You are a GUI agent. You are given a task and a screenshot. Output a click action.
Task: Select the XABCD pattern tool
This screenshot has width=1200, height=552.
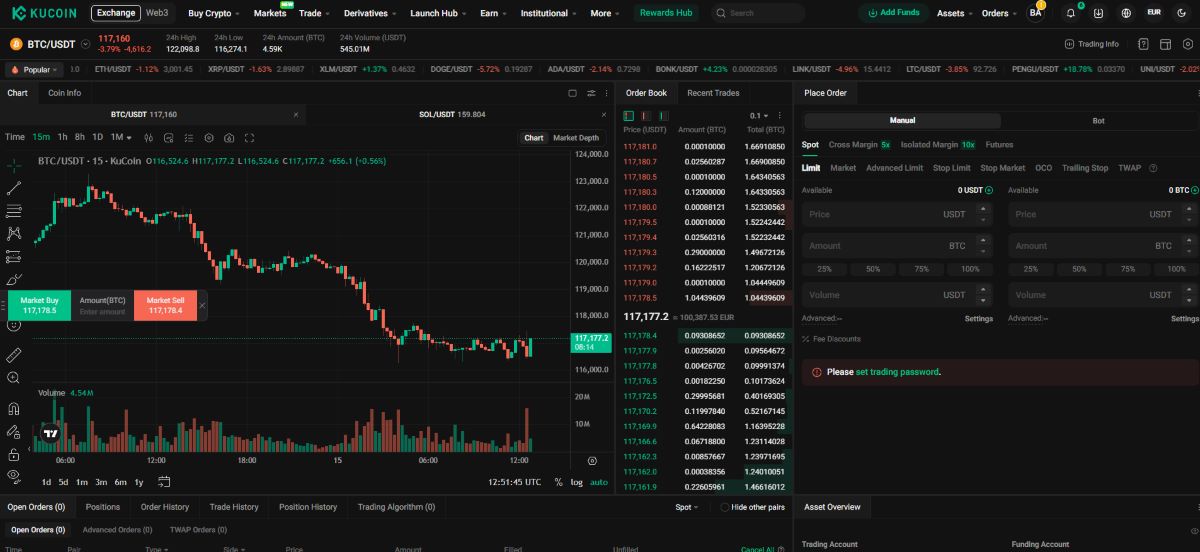pos(14,234)
